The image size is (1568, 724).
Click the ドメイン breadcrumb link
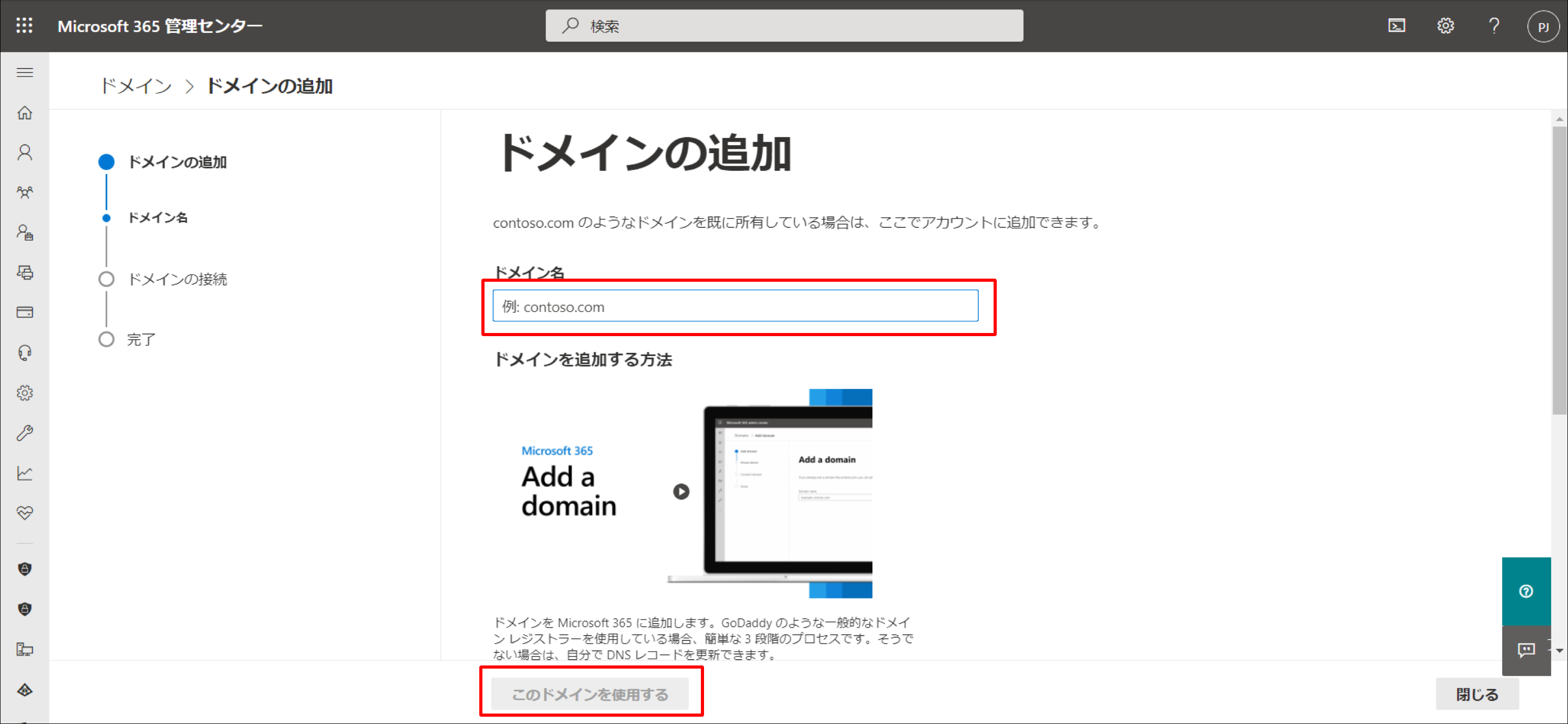pyautogui.click(x=136, y=86)
